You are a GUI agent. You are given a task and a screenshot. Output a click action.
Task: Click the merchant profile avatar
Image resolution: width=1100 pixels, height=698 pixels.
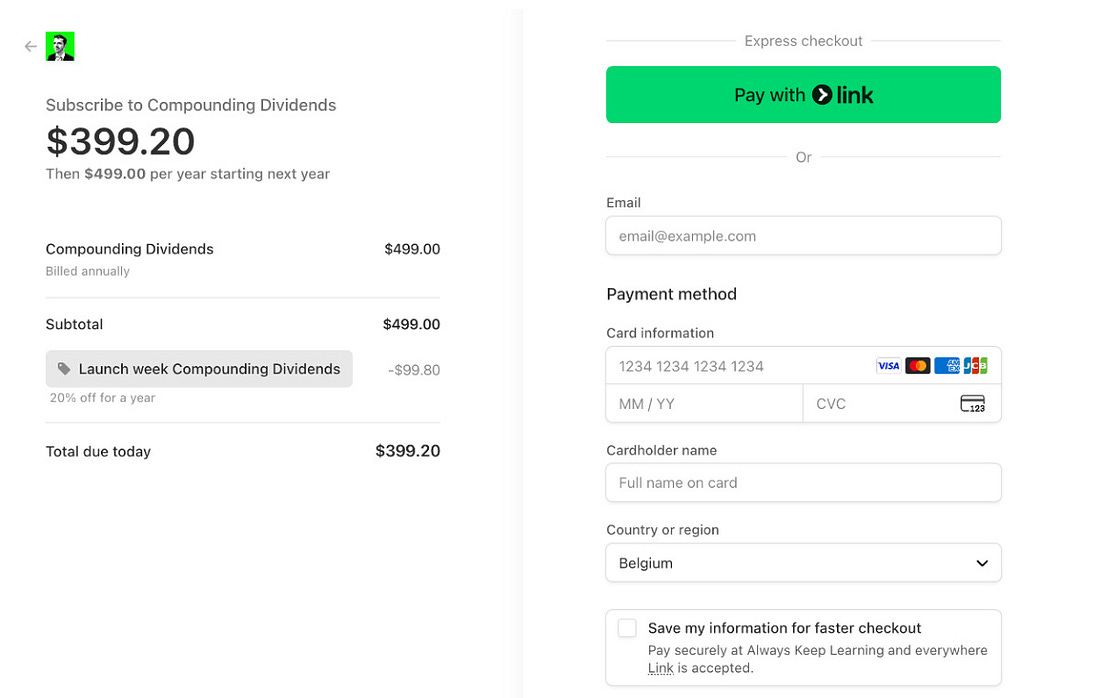point(60,46)
